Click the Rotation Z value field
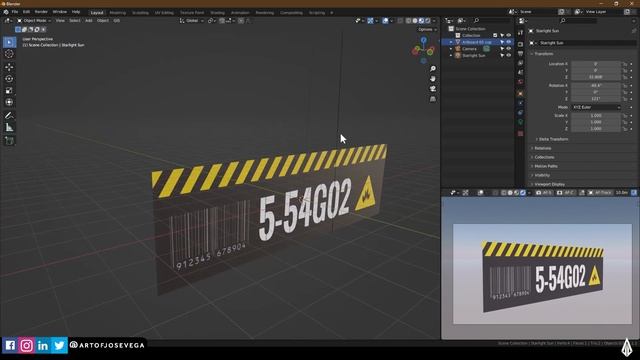Screen dimensions: 640x360 [596, 98]
